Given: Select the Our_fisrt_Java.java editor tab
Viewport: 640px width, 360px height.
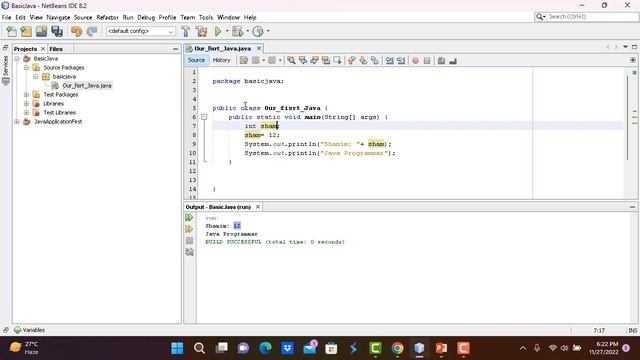Looking at the screenshot, I should coord(223,49).
